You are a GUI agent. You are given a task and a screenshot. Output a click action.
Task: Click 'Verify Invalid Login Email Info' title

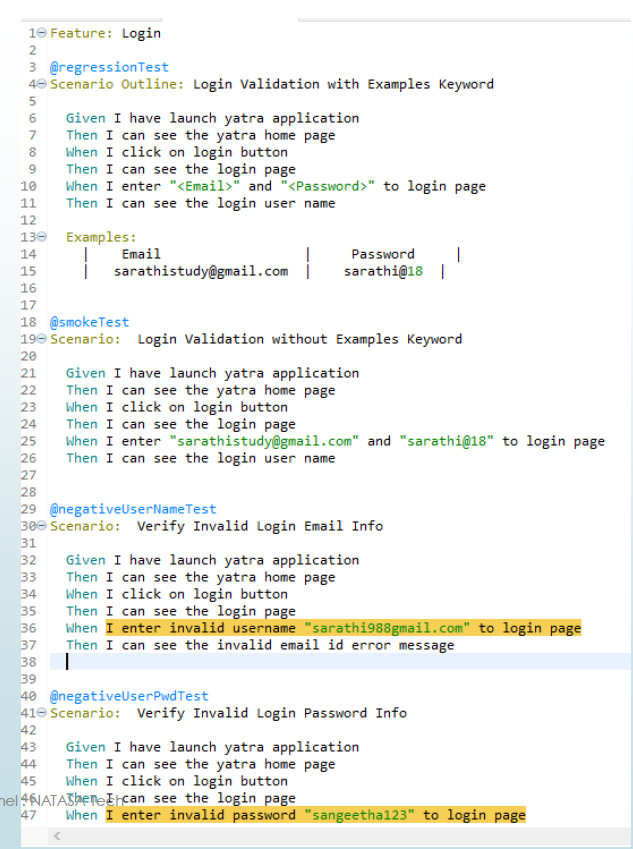pyautogui.click(x=260, y=526)
